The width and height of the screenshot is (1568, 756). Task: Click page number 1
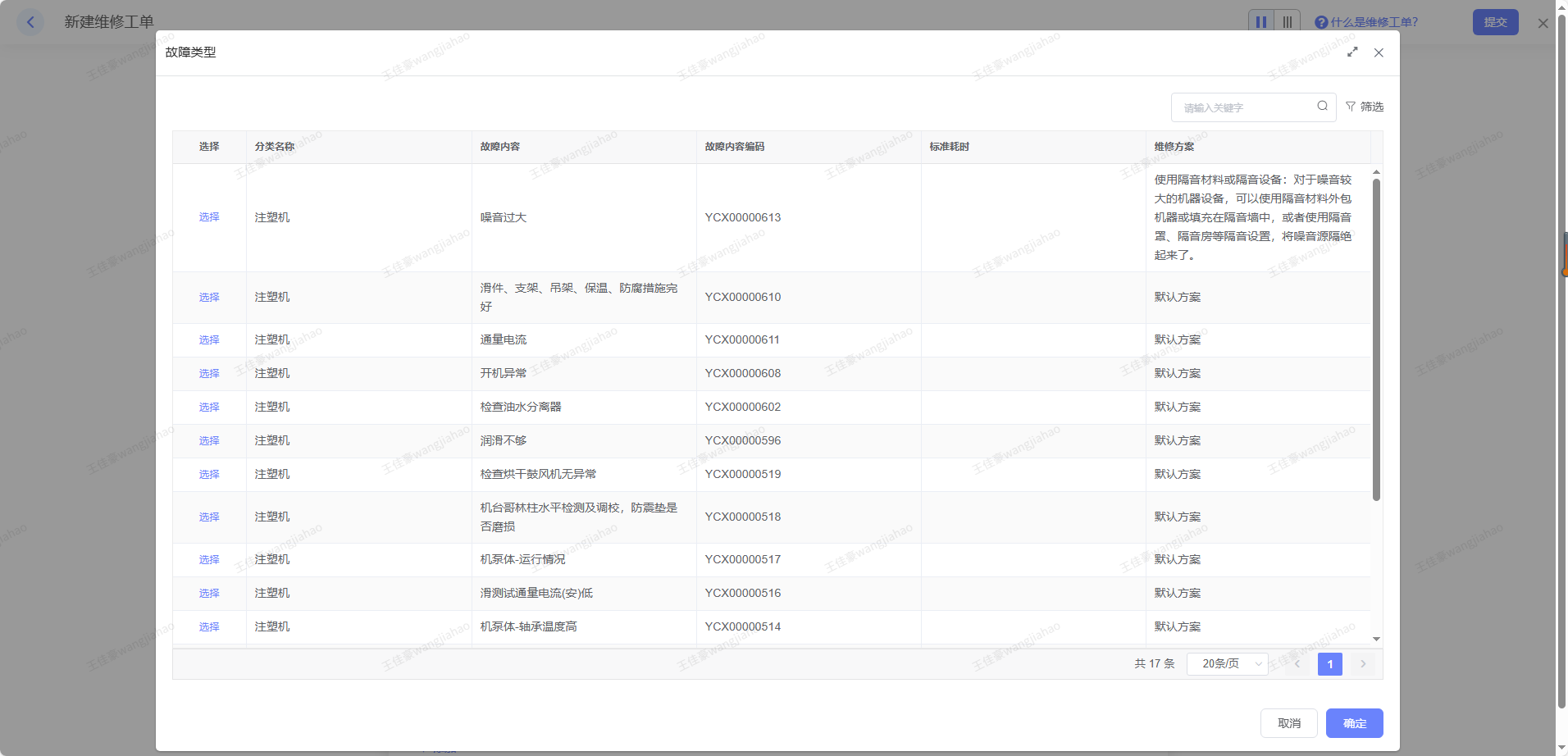1329,664
